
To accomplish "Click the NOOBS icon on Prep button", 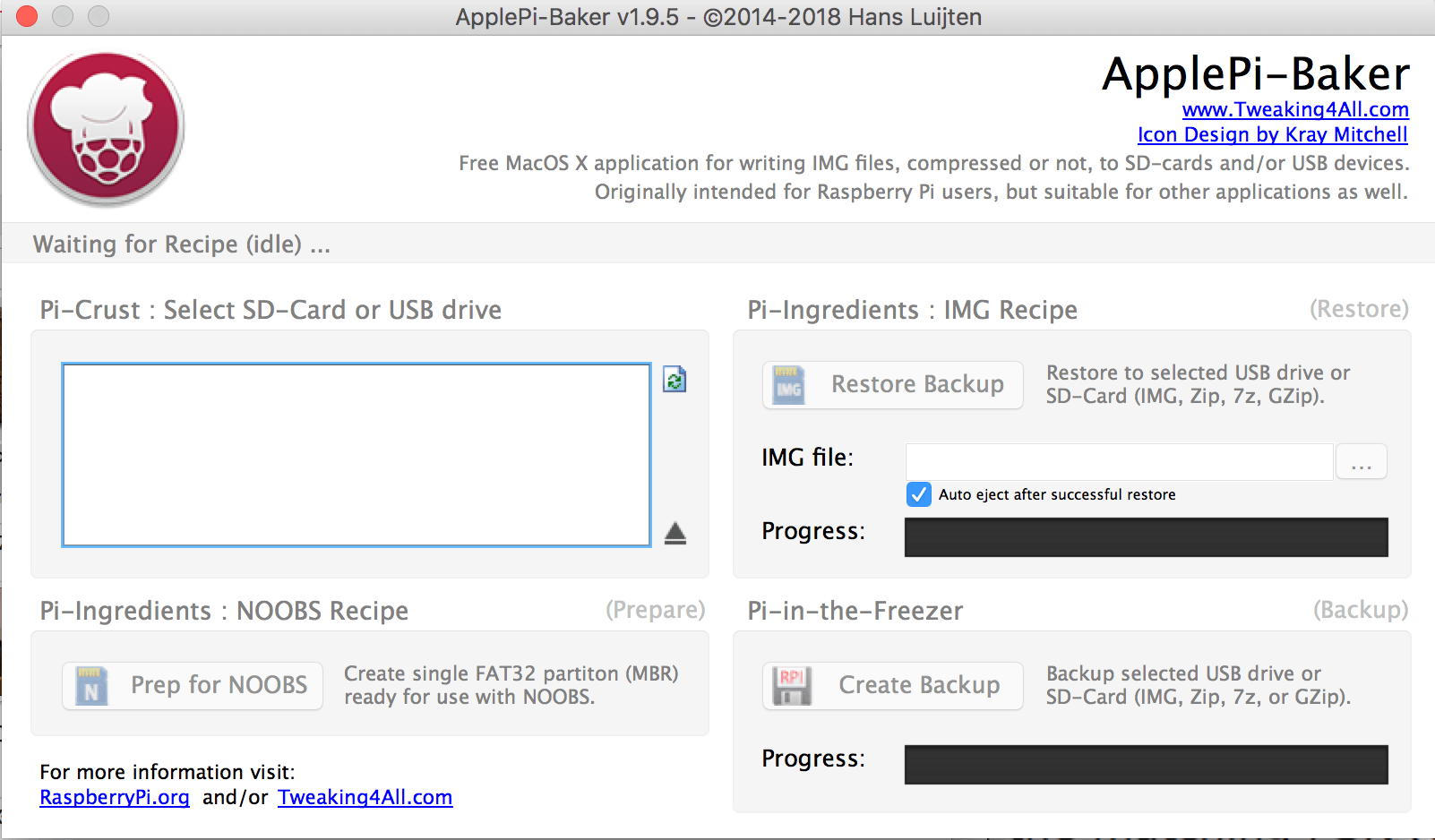I will click(x=91, y=686).
